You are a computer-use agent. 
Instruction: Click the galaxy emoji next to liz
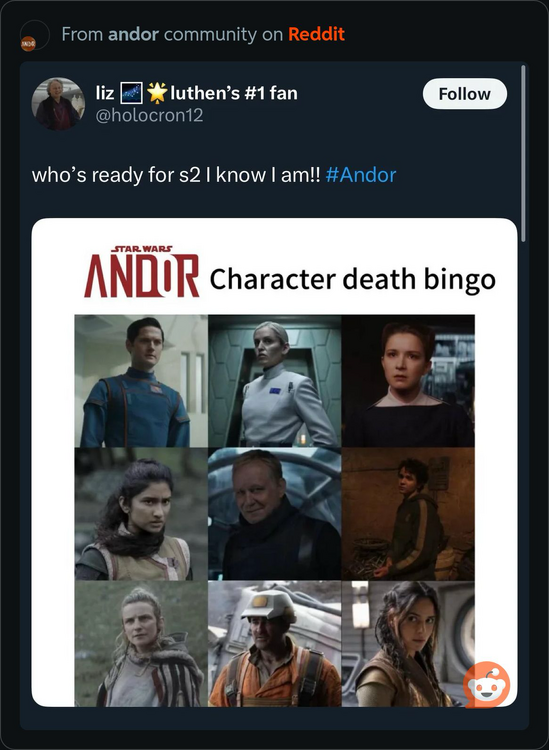[131, 93]
